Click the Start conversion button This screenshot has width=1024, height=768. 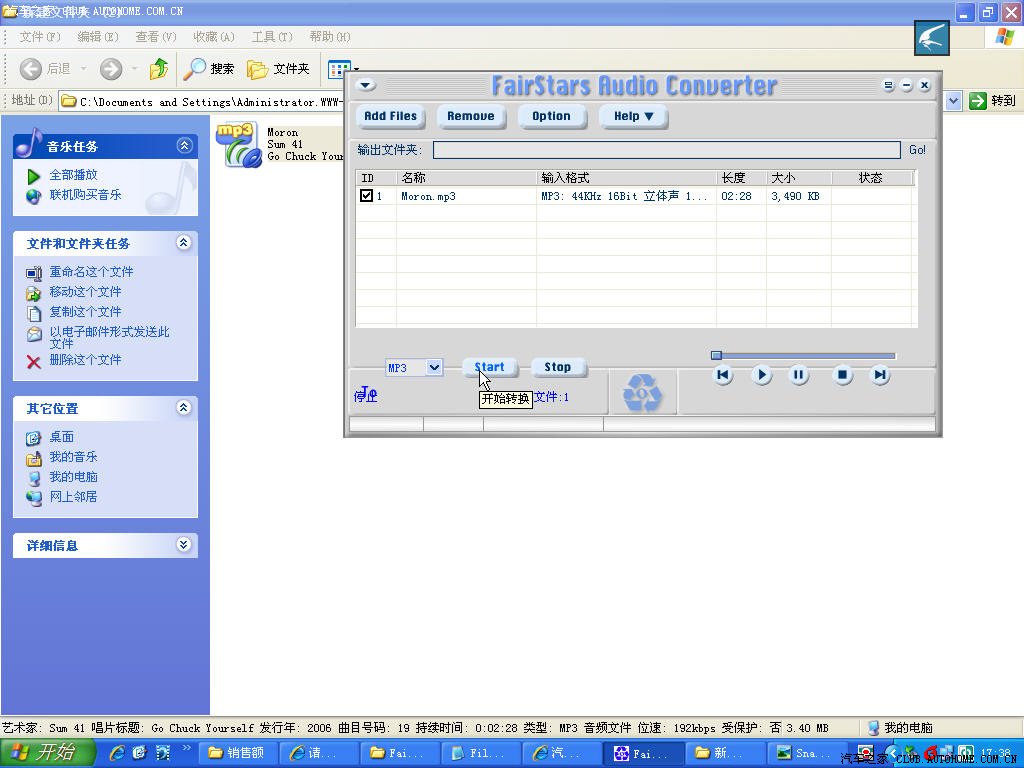coord(489,367)
